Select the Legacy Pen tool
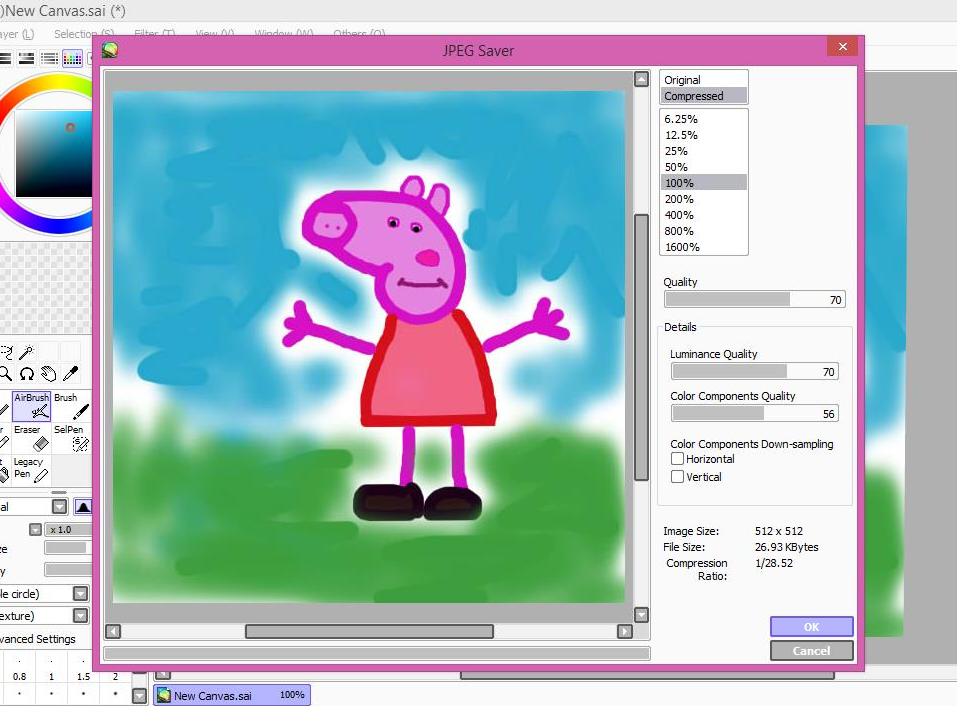957x706 pixels. pyautogui.click(x=31, y=470)
